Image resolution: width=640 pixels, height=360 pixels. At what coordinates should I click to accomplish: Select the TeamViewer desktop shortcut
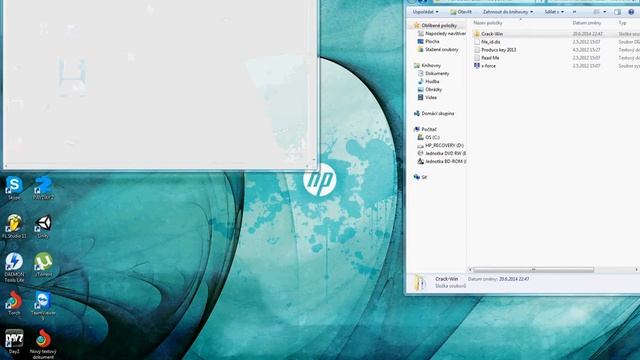43,305
